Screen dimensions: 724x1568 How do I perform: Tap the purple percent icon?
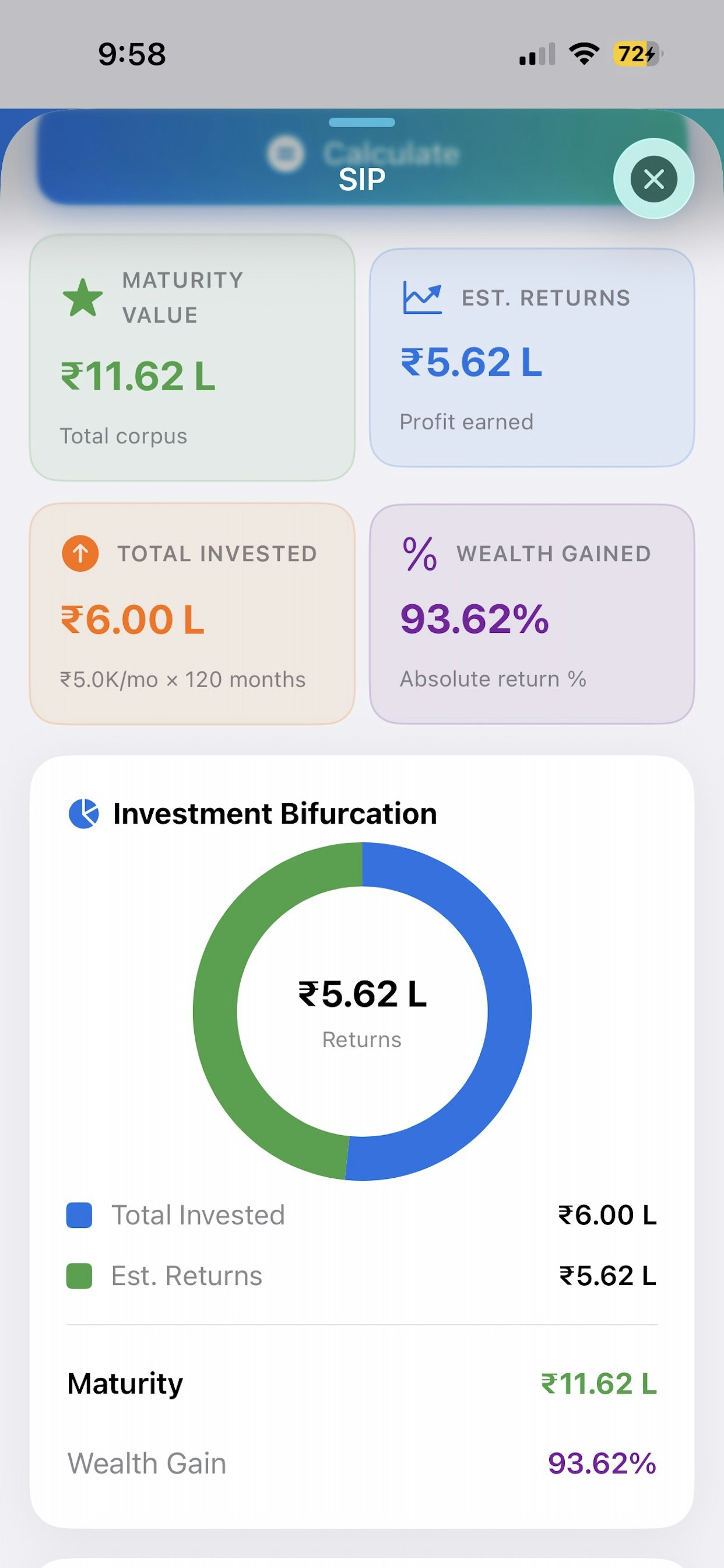[x=420, y=554]
